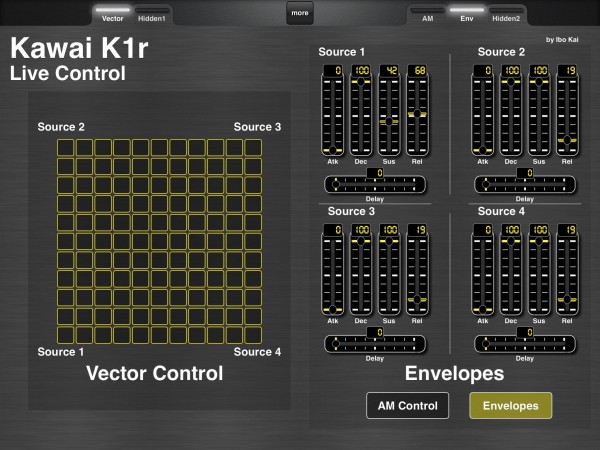Adjust Source 2 Sus slider

539,116
